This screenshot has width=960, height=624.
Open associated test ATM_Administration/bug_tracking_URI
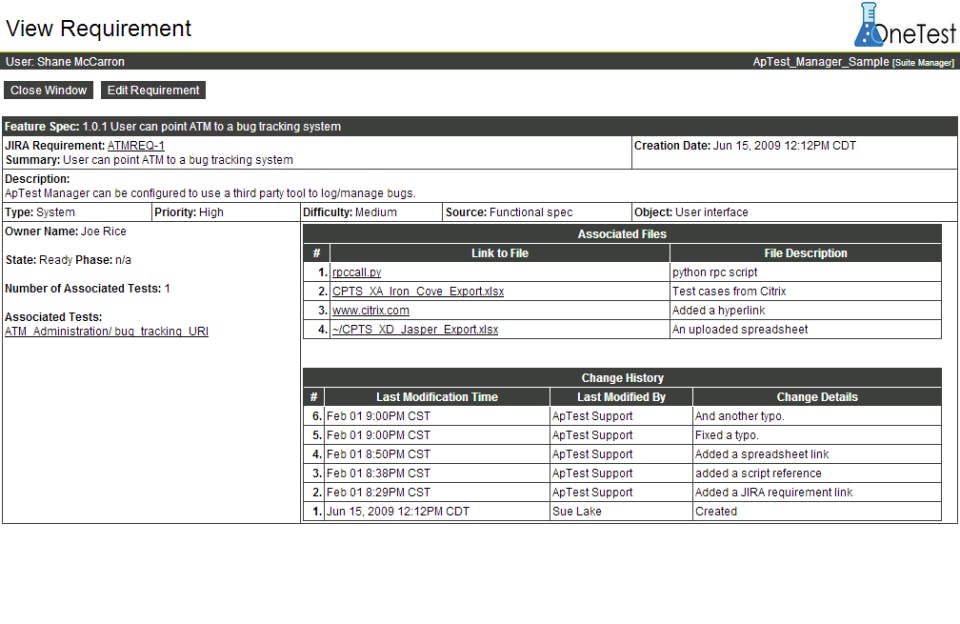[x=107, y=331]
